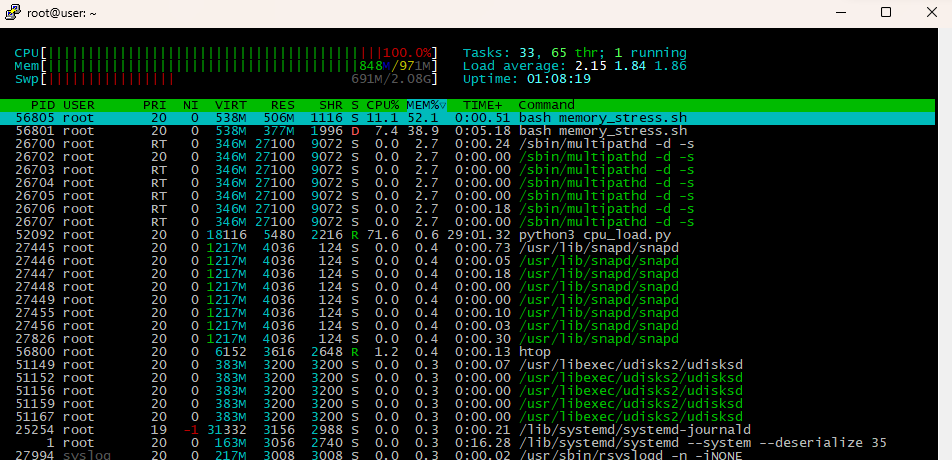Select thread 26704 multipathd row
This screenshot has height=460, width=952.
468,183
